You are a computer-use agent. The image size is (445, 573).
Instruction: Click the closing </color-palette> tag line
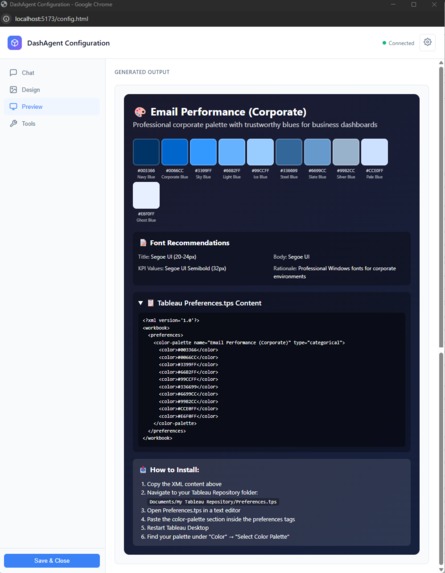(175, 423)
